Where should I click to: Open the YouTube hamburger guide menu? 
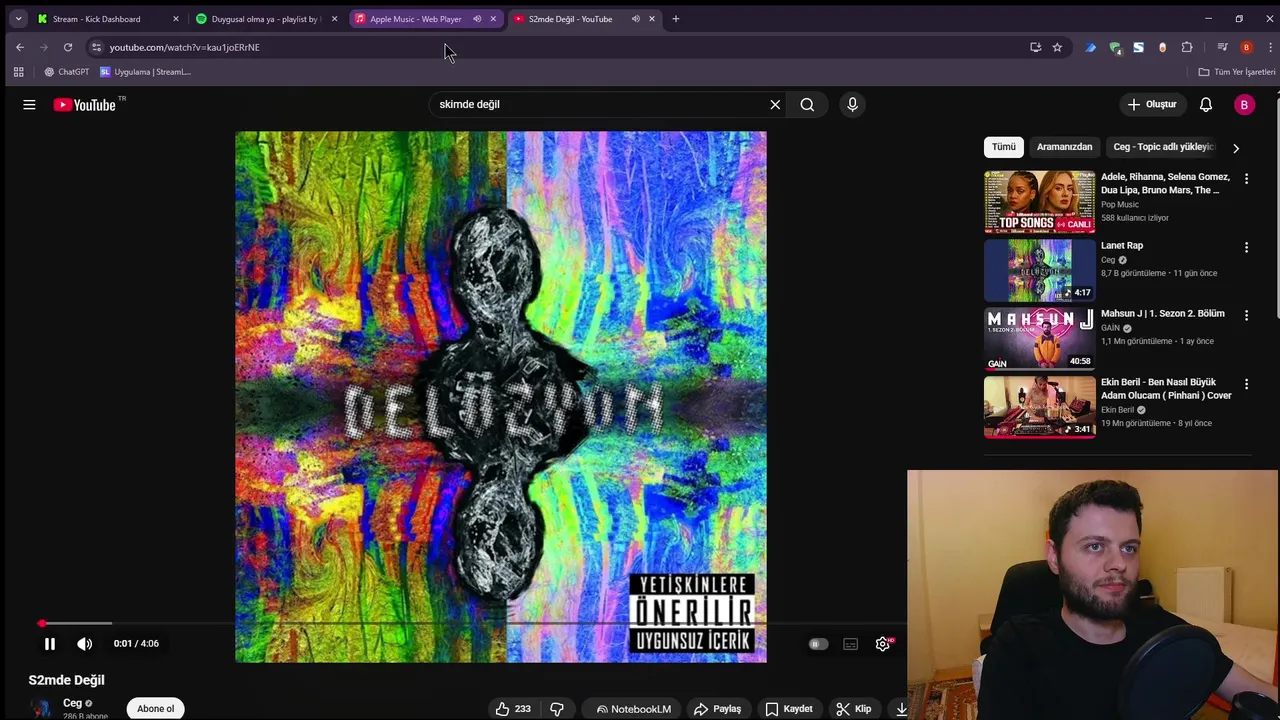tap(29, 104)
